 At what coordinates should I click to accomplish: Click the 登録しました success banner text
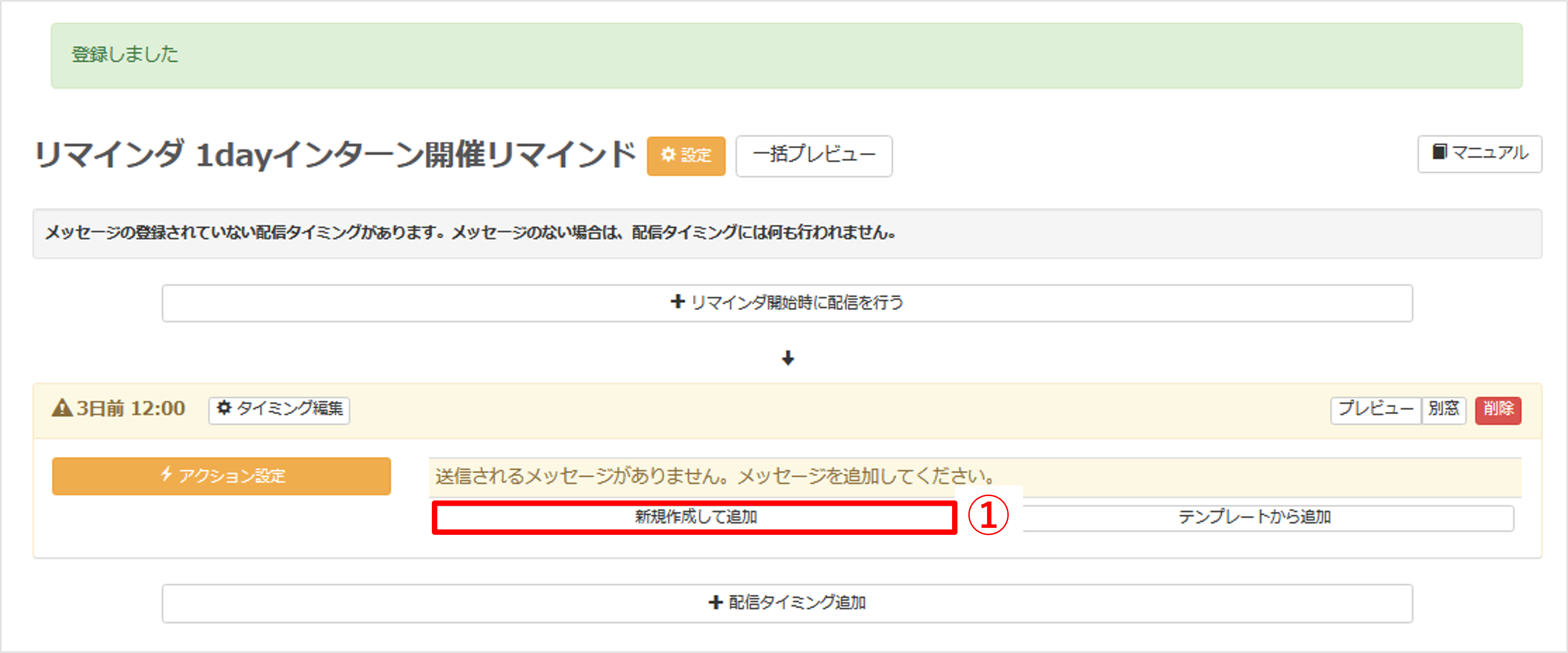tap(125, 54)
